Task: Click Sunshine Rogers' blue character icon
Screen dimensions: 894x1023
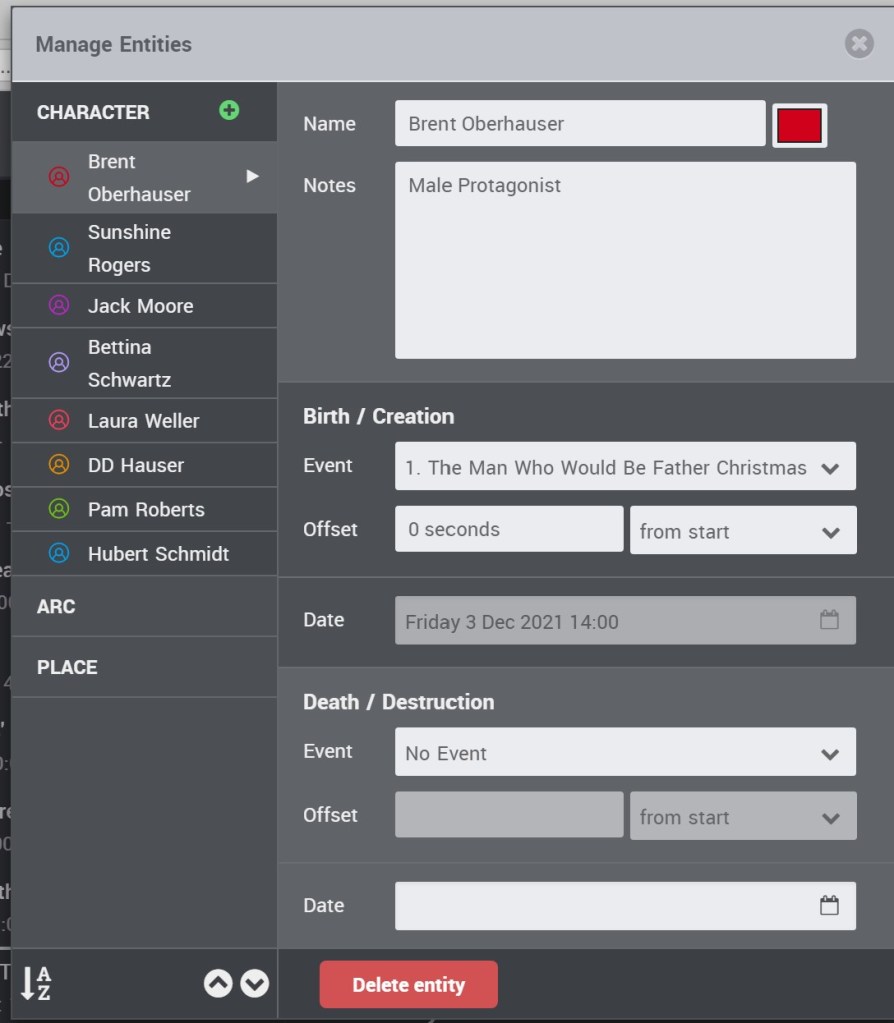Action: click(x=59, y=248)
